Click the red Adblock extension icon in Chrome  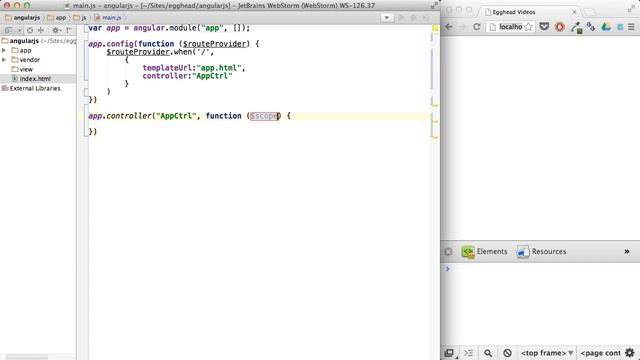pyautogui.click(x=560, y=27)
